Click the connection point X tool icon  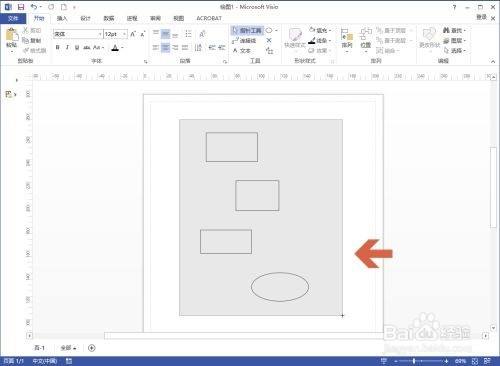coord(269,40)
